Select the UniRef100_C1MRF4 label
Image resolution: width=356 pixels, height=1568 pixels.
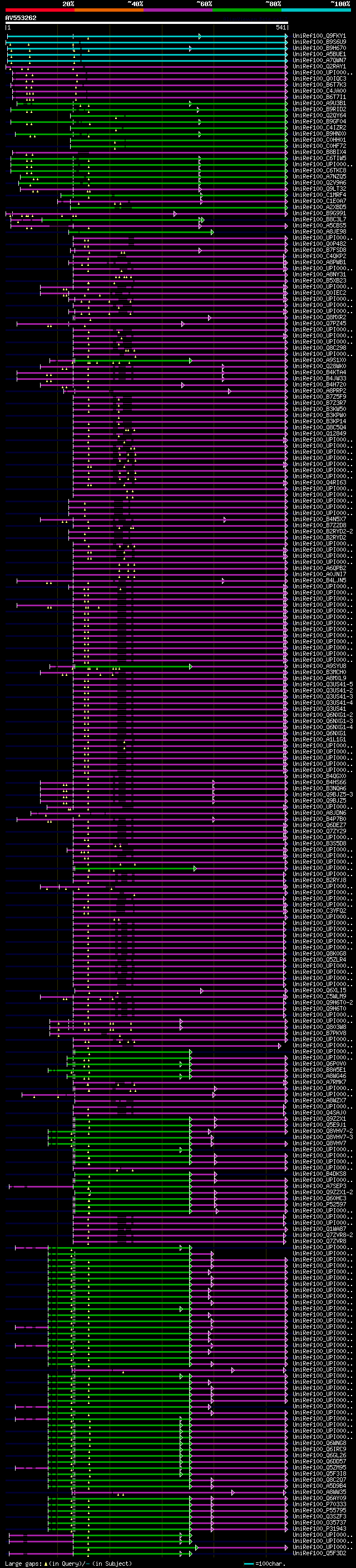pos(319,195)
